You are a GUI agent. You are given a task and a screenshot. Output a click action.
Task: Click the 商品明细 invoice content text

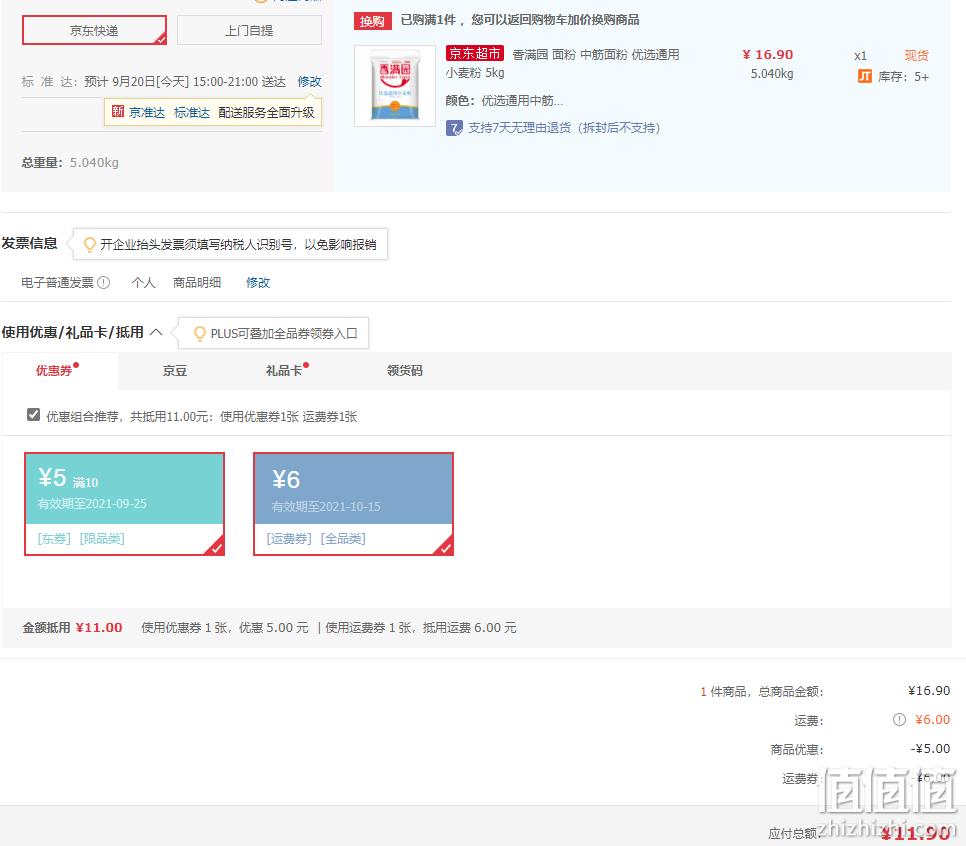point(197,282)
